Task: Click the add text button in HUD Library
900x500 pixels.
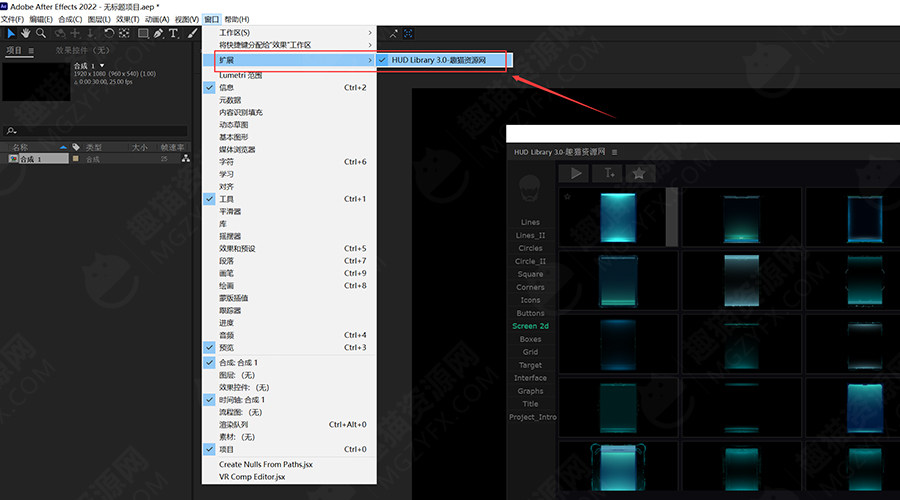Action: (x=608, y=173)
